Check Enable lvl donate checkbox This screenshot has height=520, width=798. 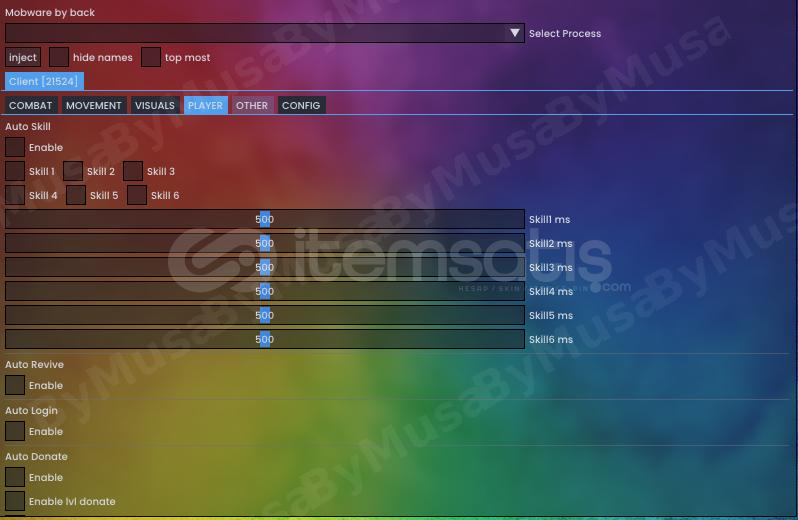click(15, 501)
